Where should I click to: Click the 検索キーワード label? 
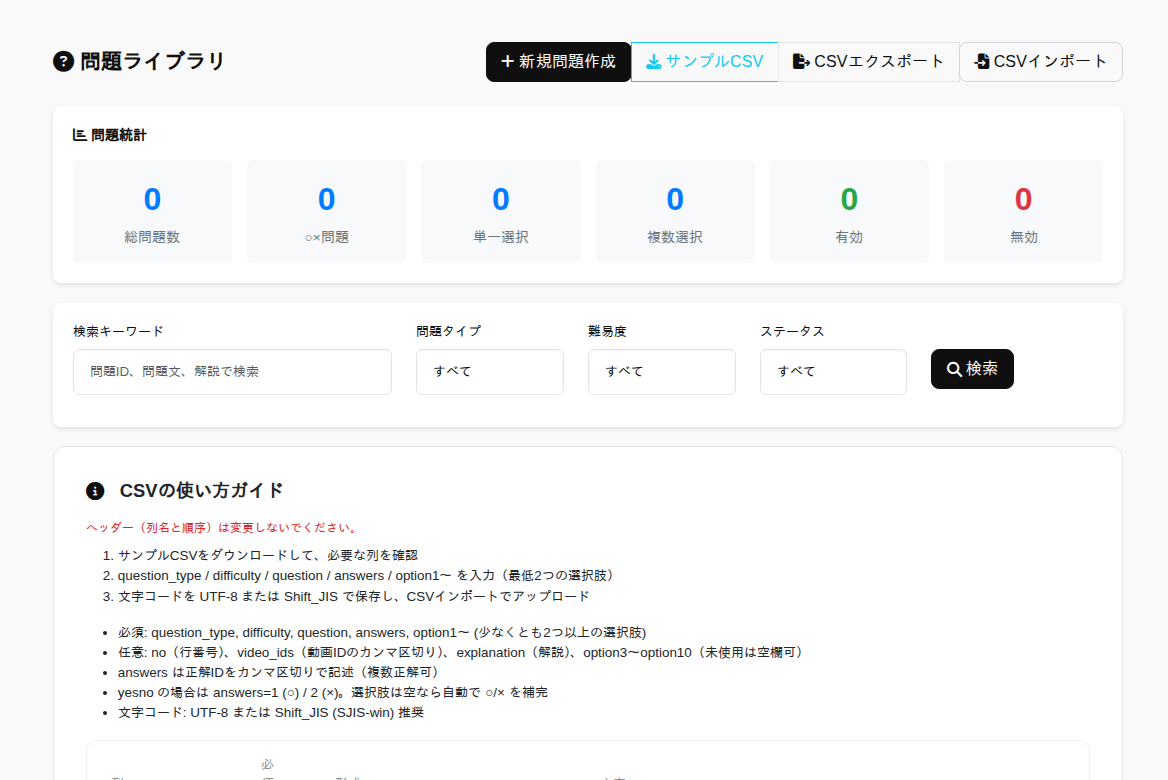tap(118, 332)
